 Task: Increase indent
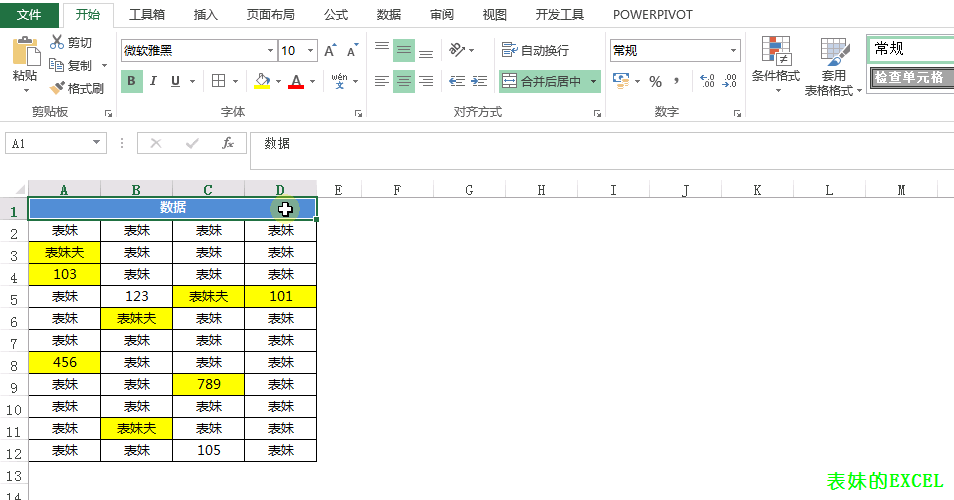[x=479, y=81]
